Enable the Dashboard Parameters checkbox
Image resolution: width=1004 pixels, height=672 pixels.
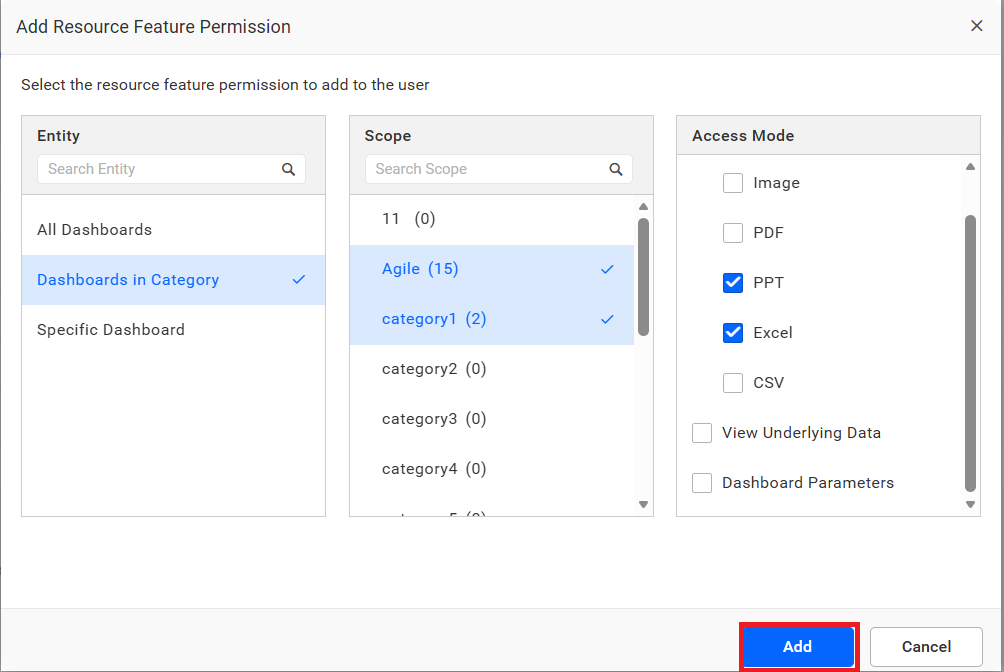tap(701, 482)
